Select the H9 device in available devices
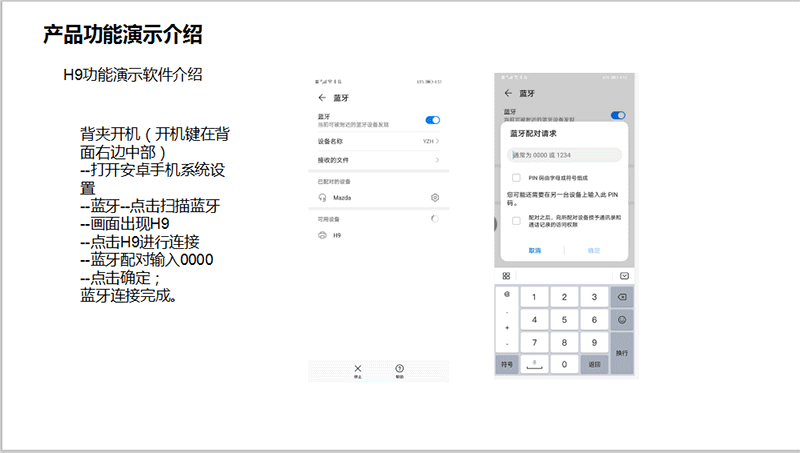Image resolution: width=800 pixels, height=453 pixels. pos(338,235)
